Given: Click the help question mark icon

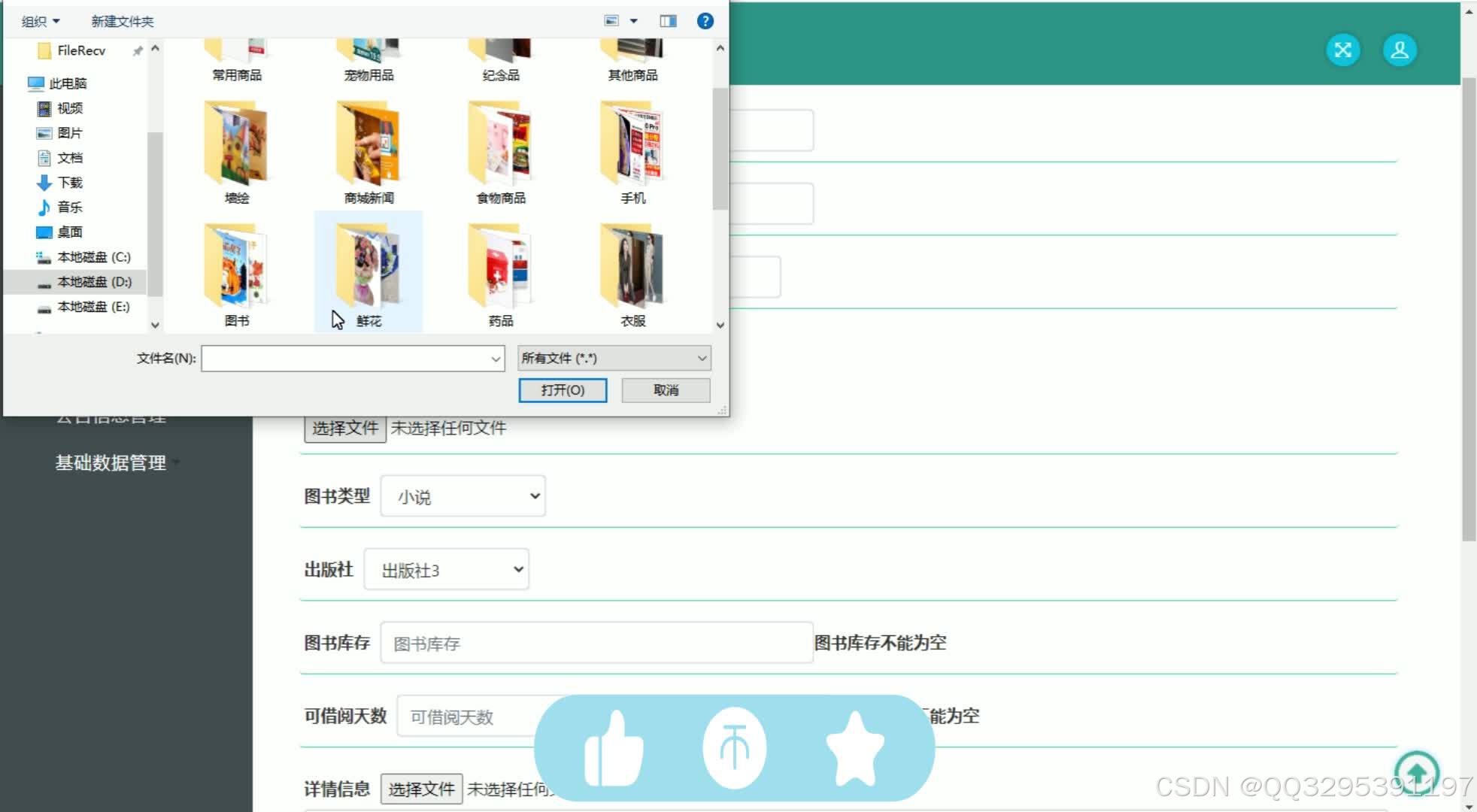Looking at the screenshot, I should [x=705, y=21].
